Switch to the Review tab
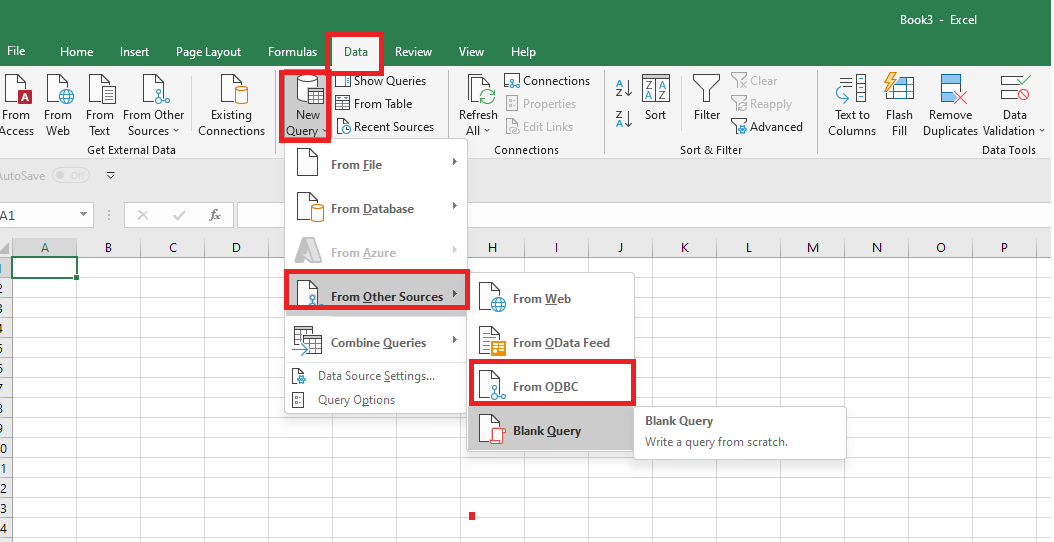 click(x=413, y=52)
